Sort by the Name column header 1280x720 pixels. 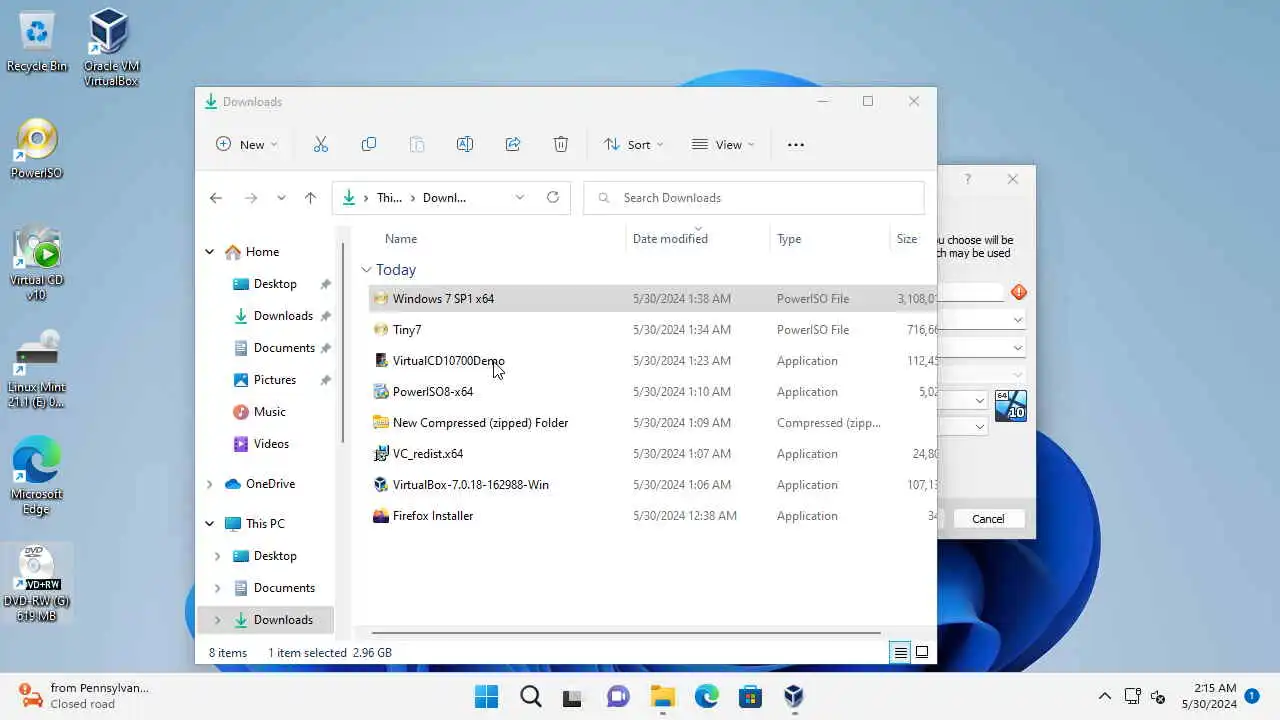click(x=401, y=239)
